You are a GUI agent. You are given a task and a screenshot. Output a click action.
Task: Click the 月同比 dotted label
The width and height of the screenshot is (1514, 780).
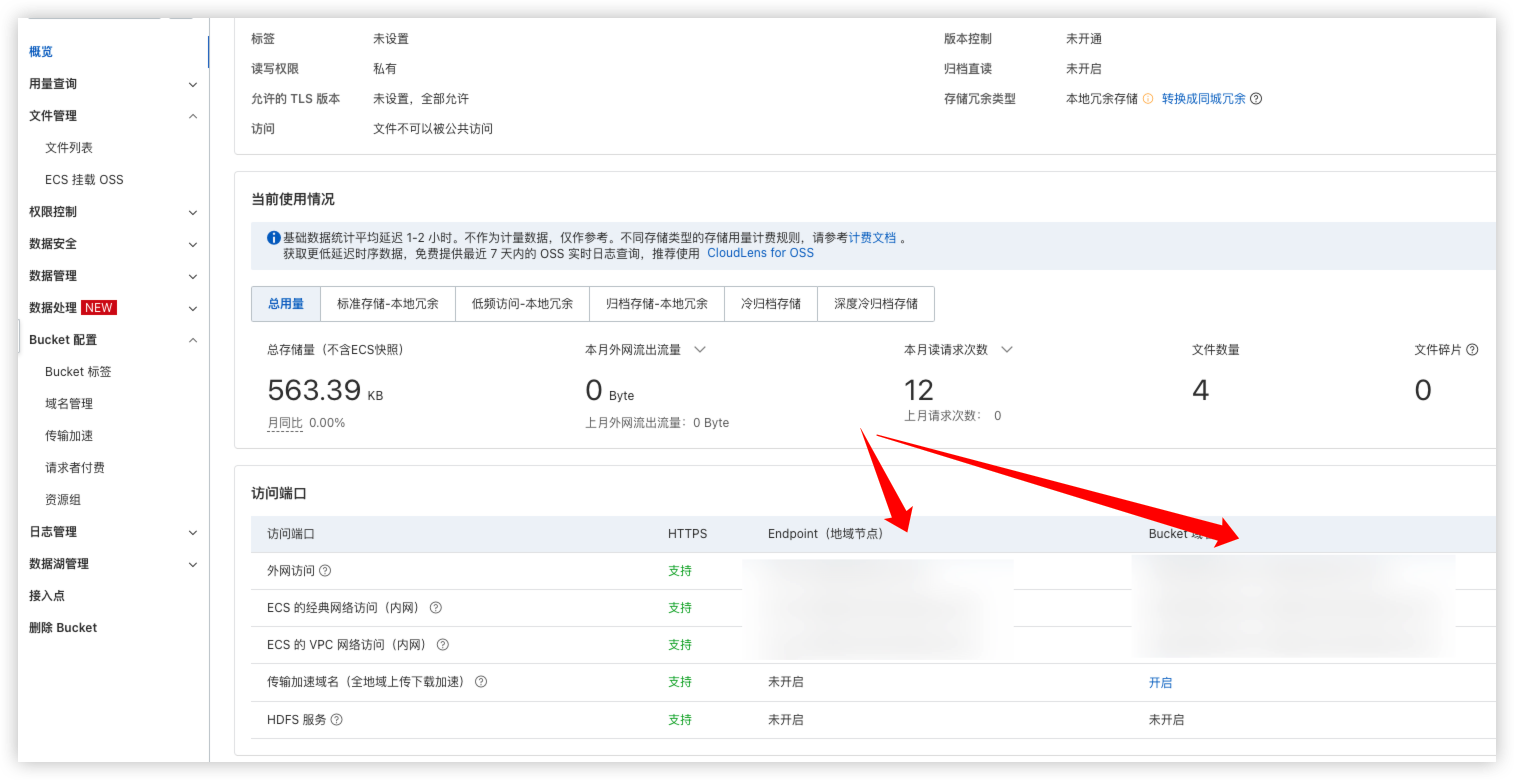(x=285, y=423)
